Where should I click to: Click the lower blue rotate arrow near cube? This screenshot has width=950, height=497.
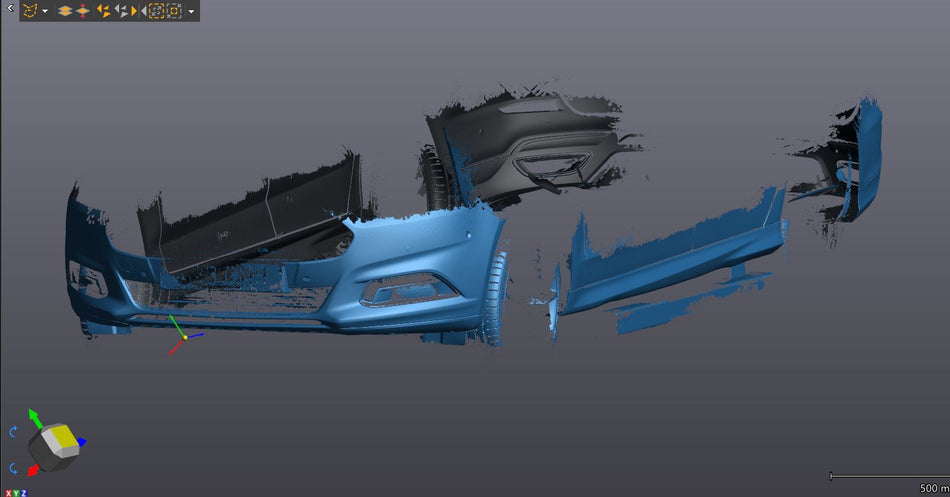click(13, 468)
